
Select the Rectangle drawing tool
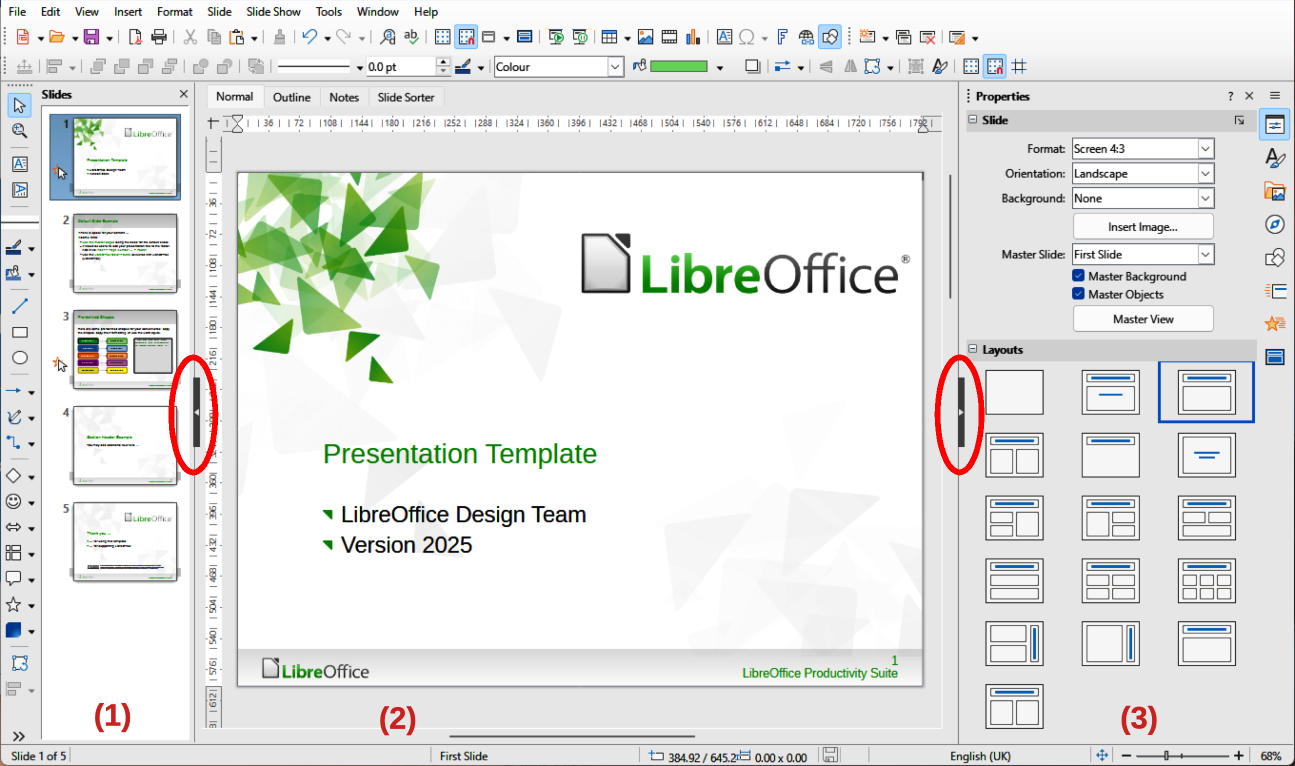(19, 332)
